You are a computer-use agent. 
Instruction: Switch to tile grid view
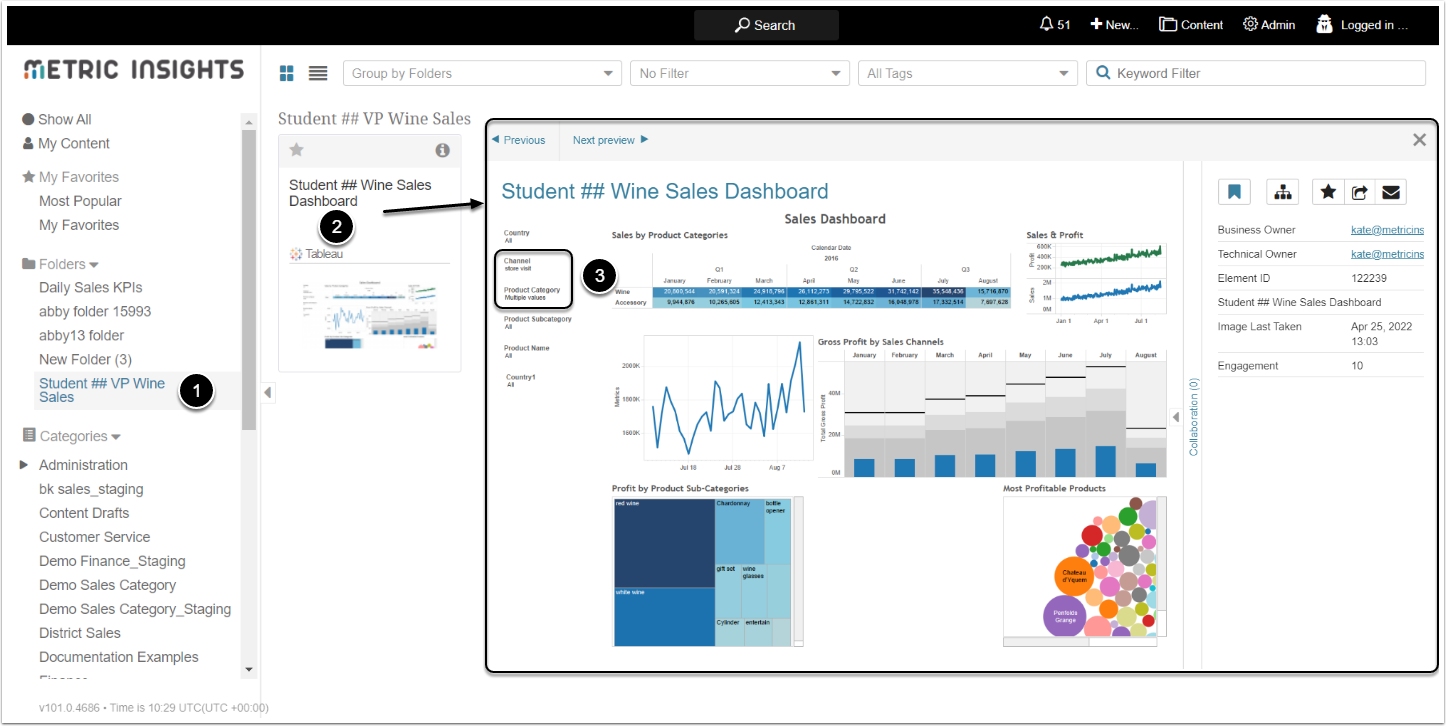pos(287,73)
